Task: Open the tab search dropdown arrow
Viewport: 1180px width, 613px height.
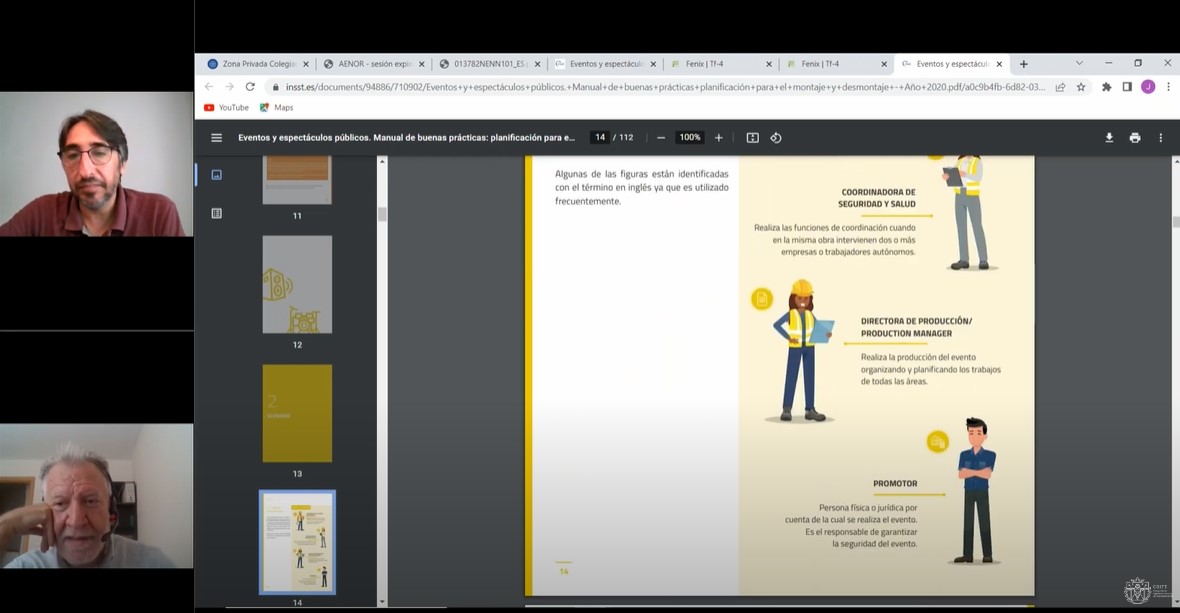Action: [1079, 63]
